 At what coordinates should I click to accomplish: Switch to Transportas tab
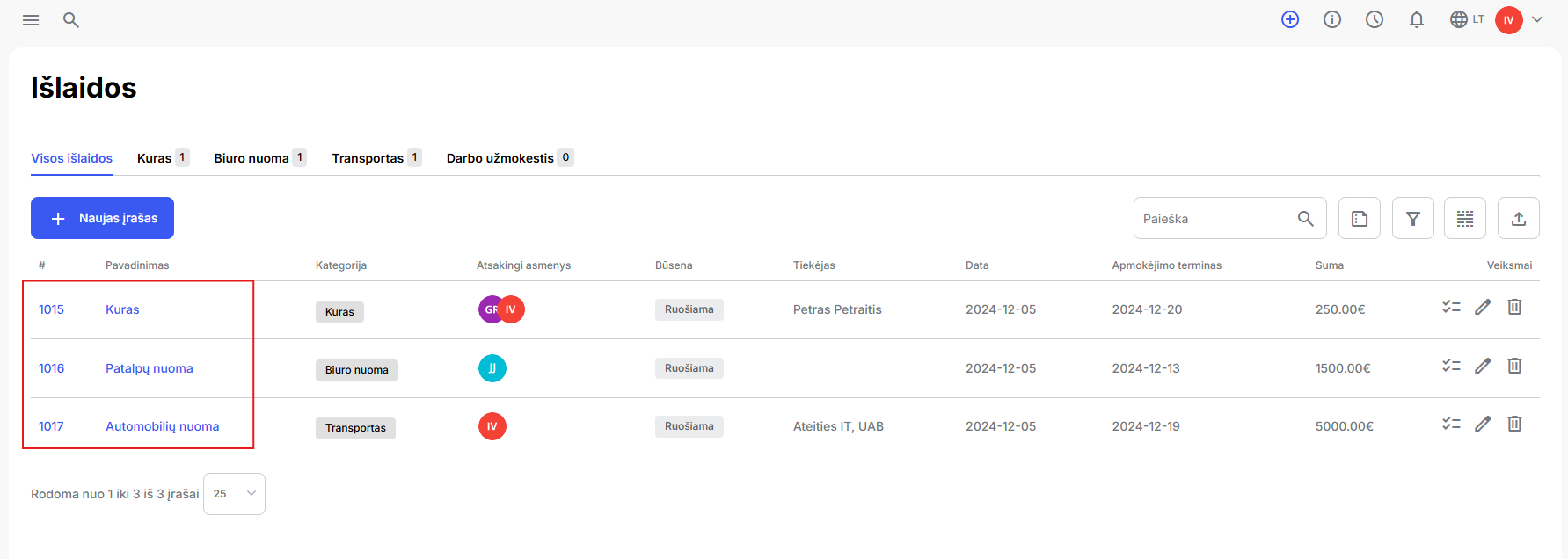[x=376, y=158]
